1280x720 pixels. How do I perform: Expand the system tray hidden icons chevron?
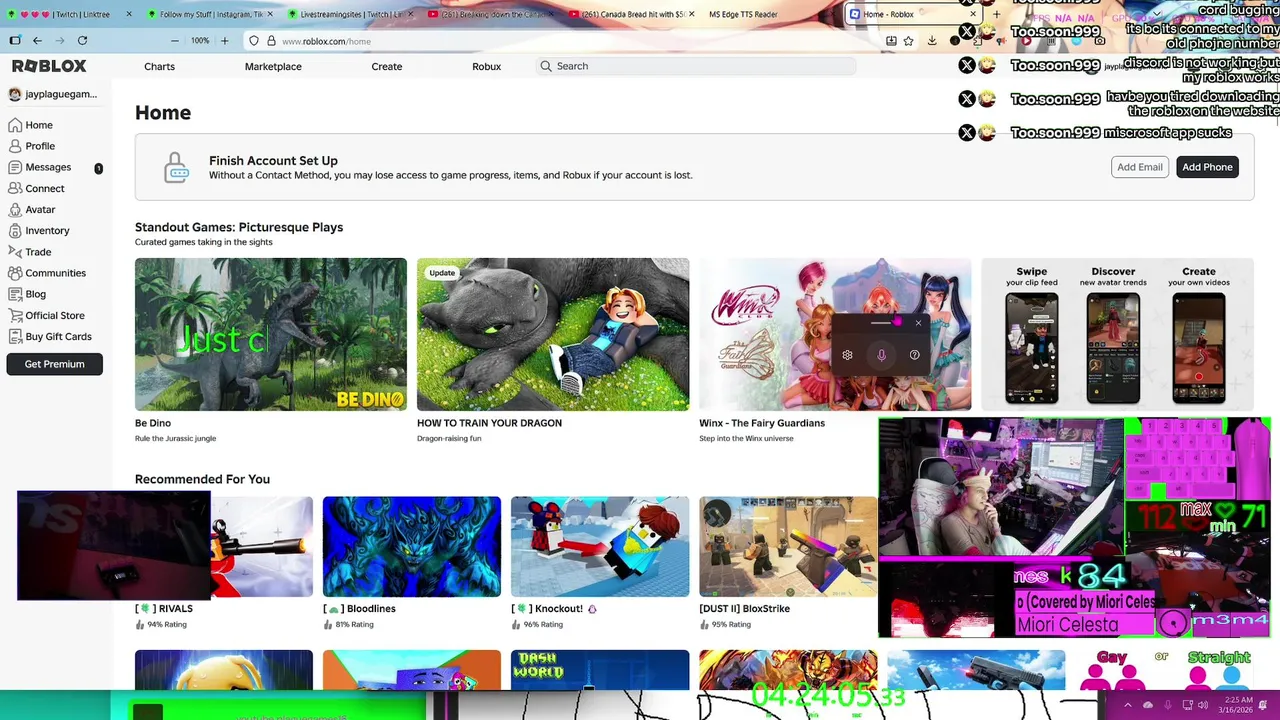(x=1128, y=705)
